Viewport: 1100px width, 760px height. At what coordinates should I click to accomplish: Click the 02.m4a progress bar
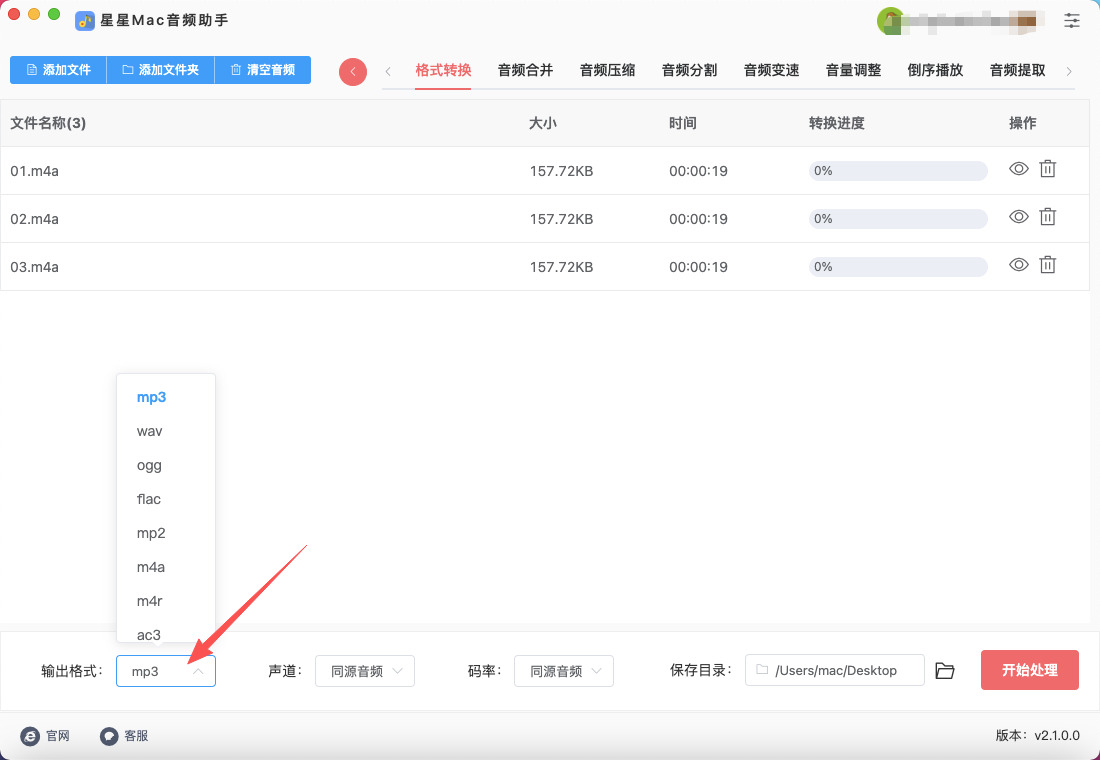coord(898,219)
